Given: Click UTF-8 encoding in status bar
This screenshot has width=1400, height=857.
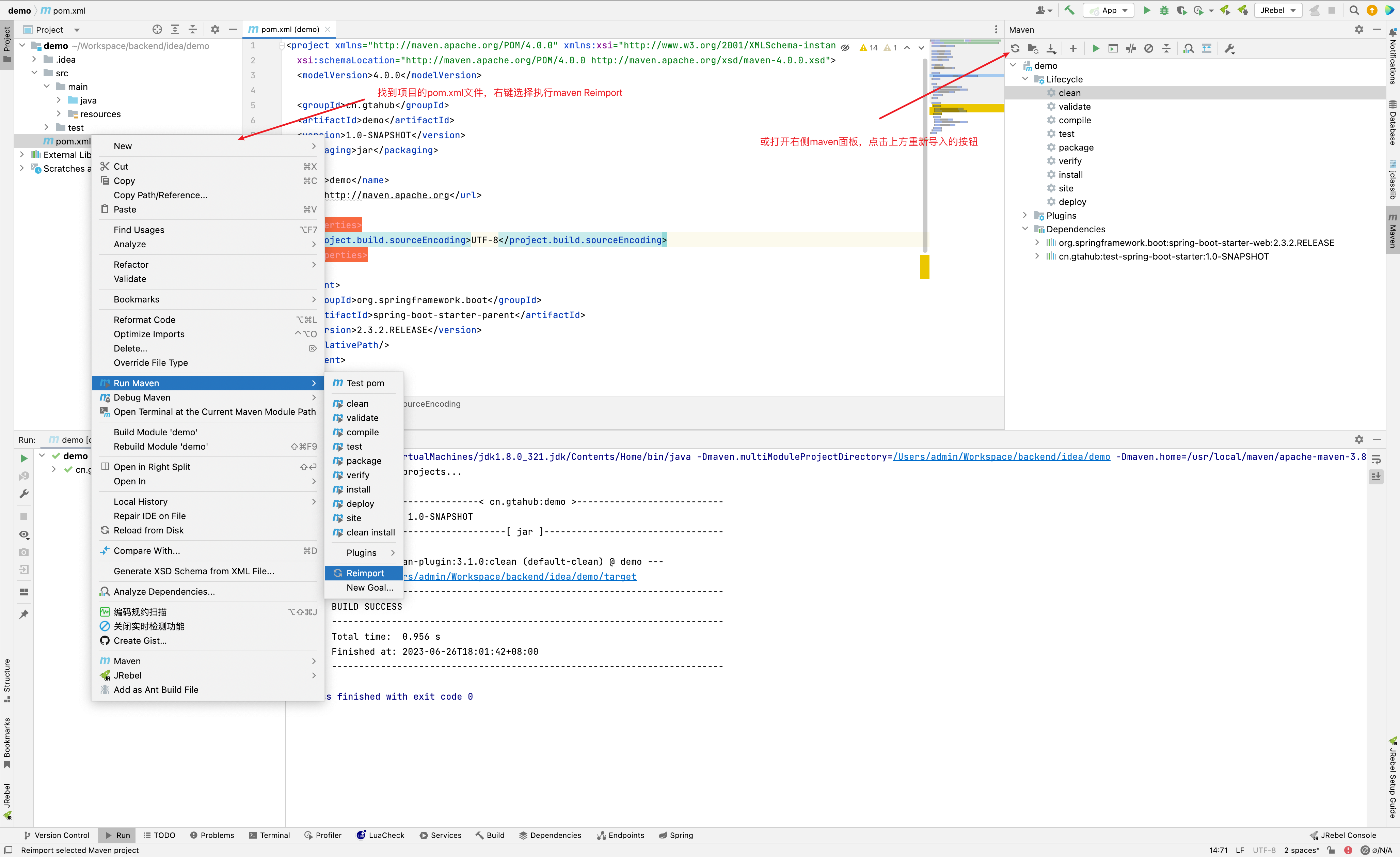Looking at the screenshot, I should 1264,850.
